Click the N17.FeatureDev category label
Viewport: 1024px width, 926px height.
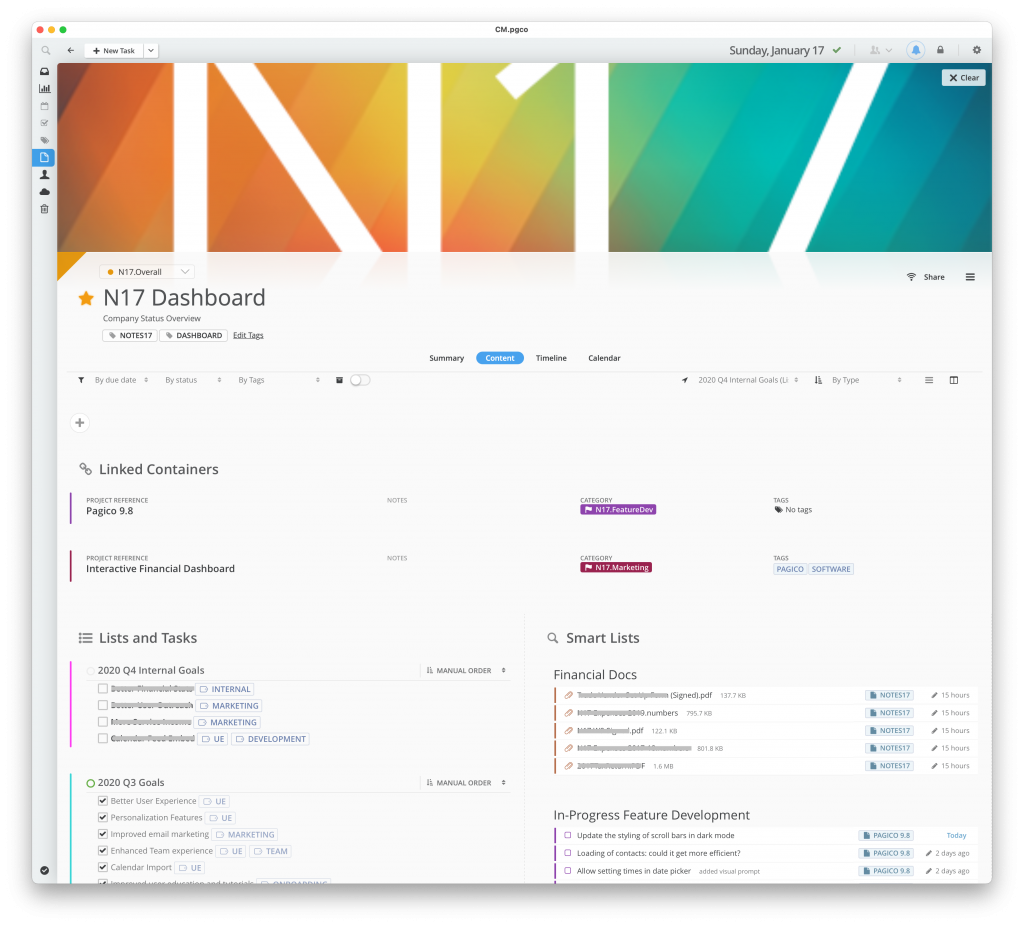pyautogui.click(x=618, y=509)
